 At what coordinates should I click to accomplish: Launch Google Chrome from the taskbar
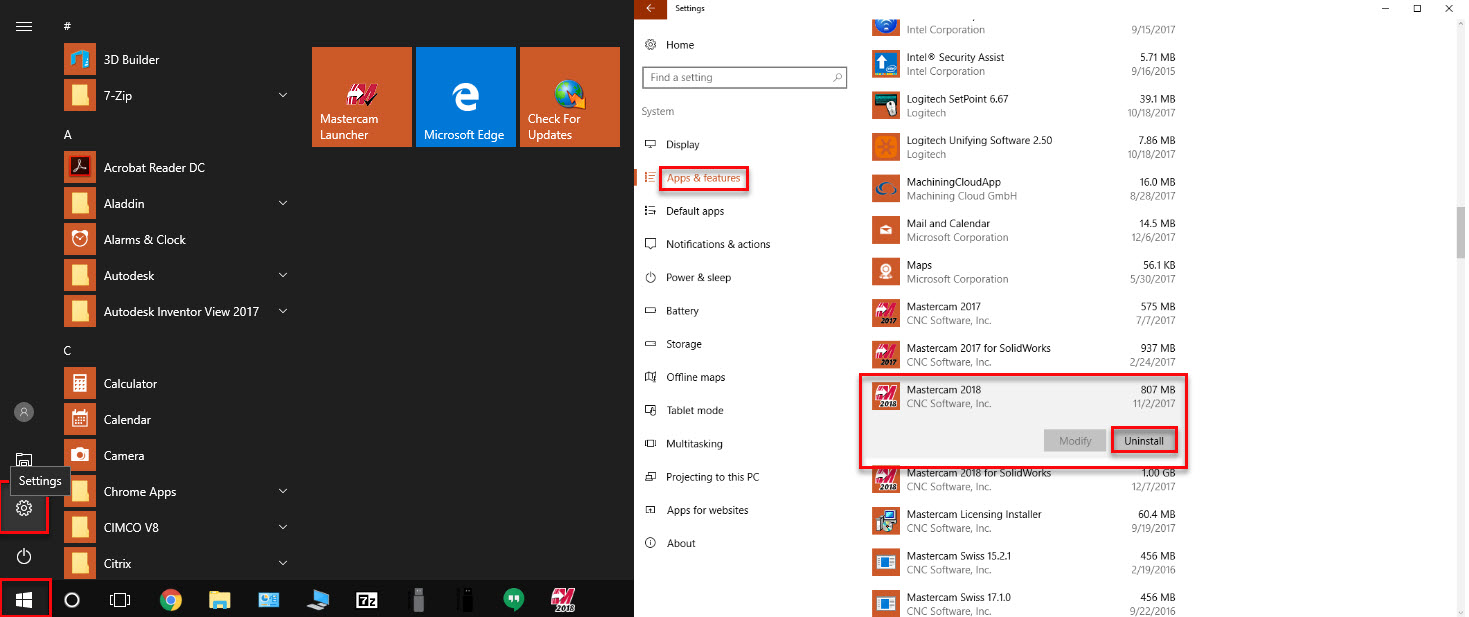click(x=171, y=600)
